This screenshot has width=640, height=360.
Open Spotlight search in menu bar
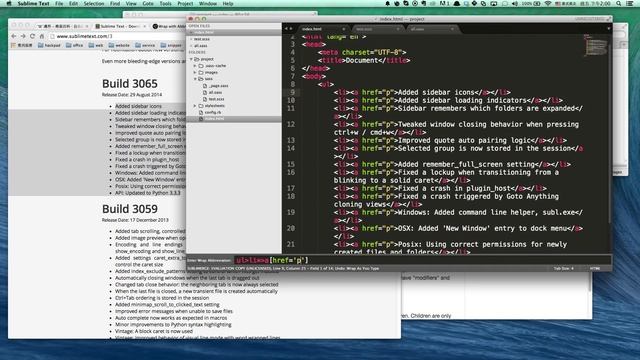[619, 3]
